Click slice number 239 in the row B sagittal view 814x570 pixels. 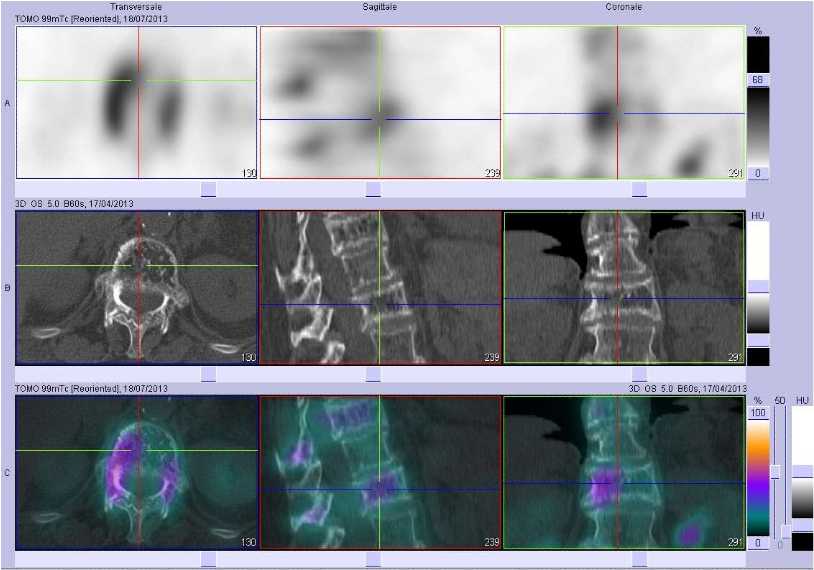tap(492, 358)
